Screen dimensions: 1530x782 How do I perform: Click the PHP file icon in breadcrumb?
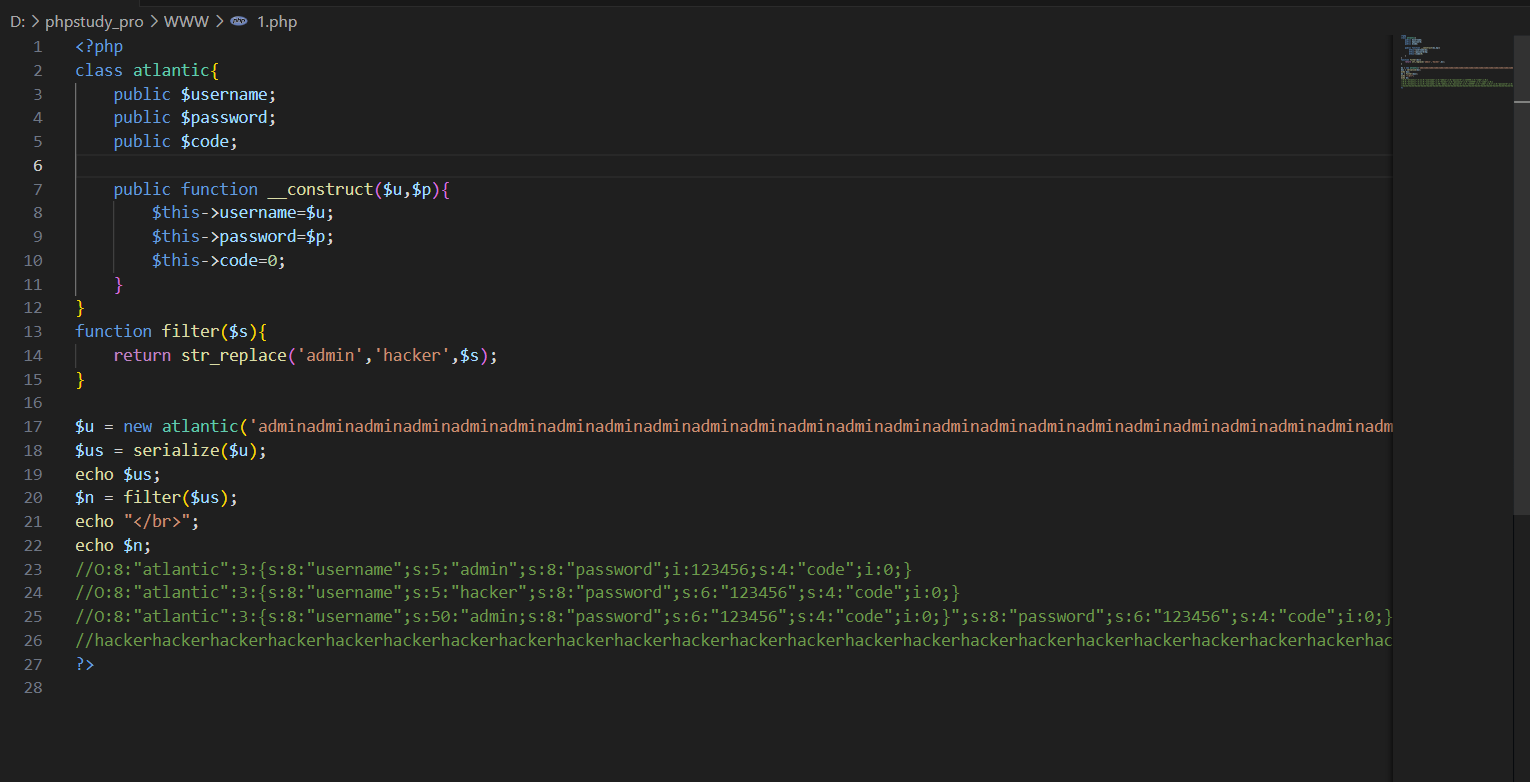[239, 21]
